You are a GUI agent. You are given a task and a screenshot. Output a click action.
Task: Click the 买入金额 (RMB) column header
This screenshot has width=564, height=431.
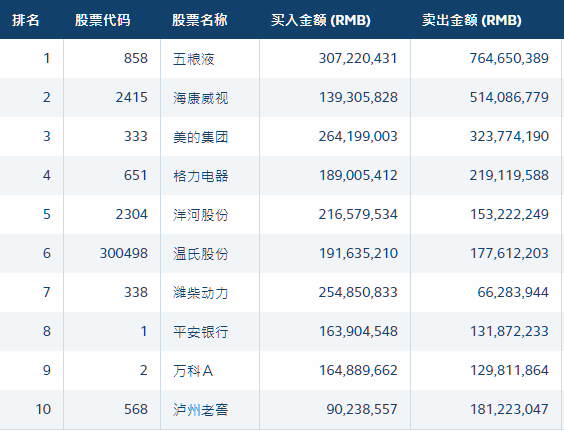pyautogui.click(x=320, y=20)
